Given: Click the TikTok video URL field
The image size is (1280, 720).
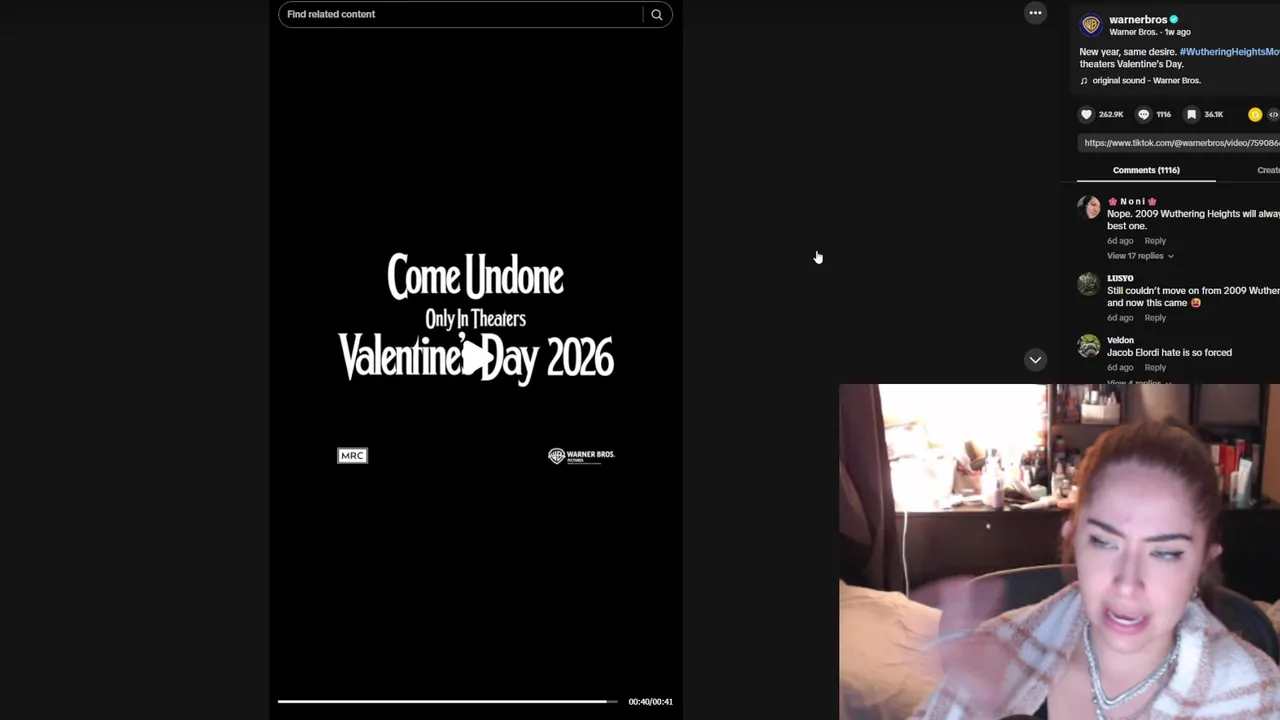Looking at the screenshot, I should click(1180, 143).
